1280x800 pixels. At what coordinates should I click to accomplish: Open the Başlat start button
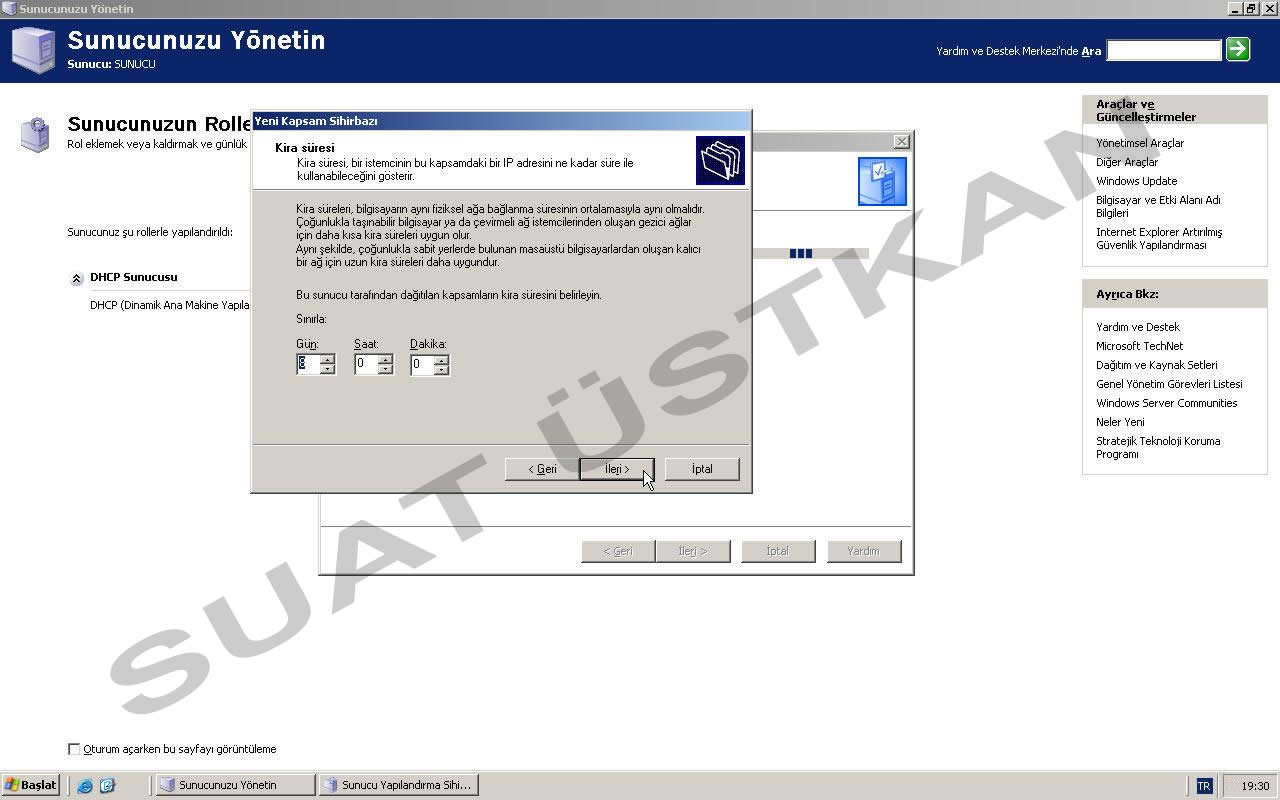31,785
